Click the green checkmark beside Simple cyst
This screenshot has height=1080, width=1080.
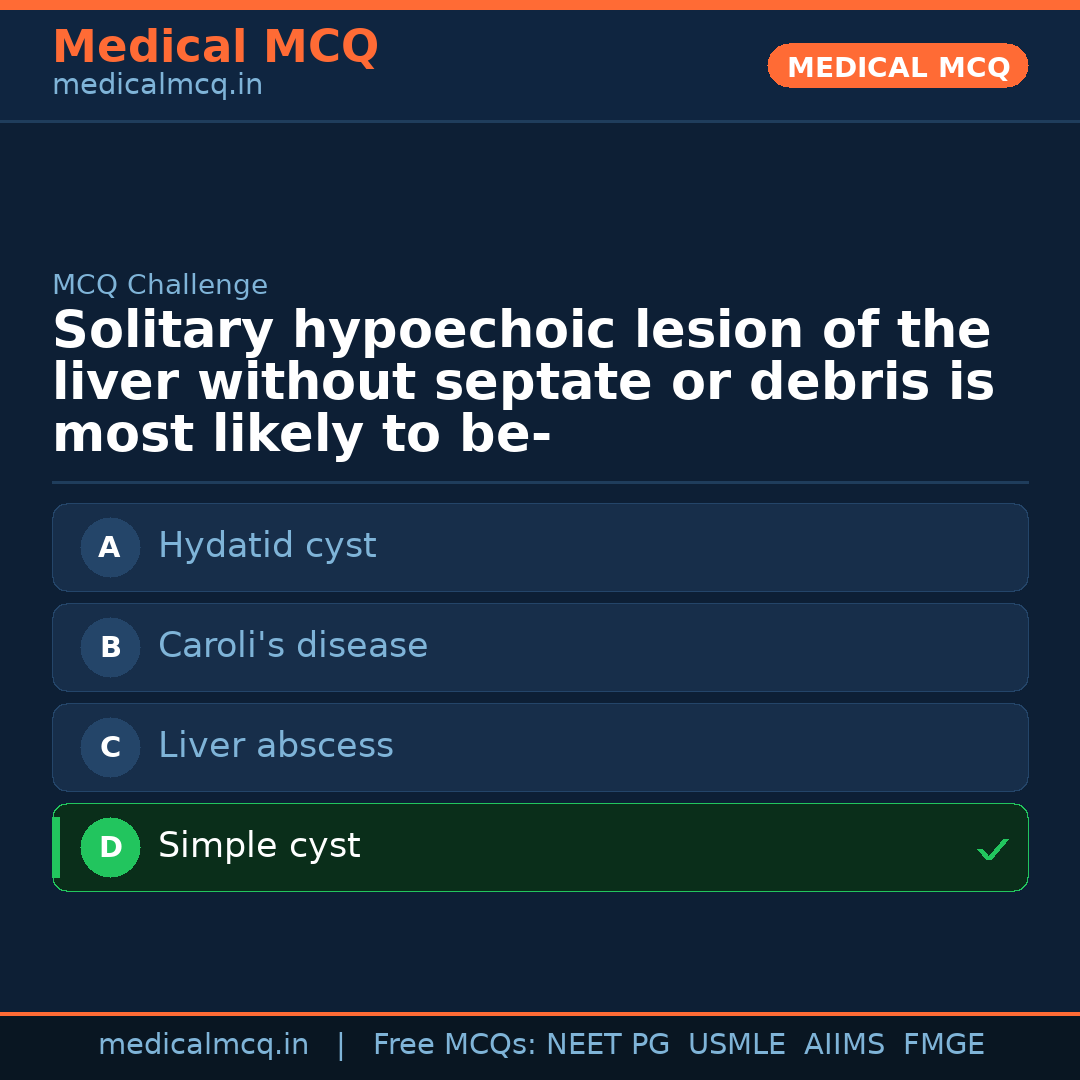pos(992,849)
